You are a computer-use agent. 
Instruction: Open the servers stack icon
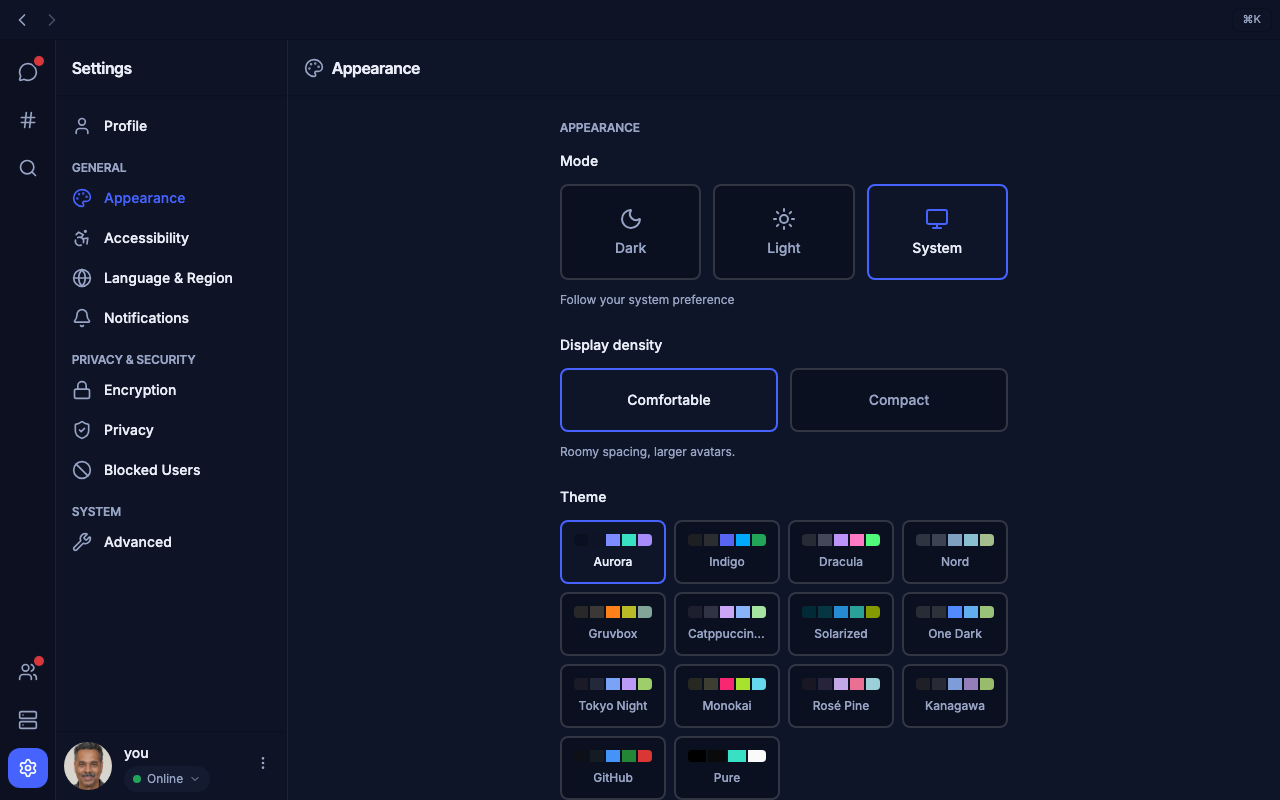pyautogui.click(x=28, y=720)
